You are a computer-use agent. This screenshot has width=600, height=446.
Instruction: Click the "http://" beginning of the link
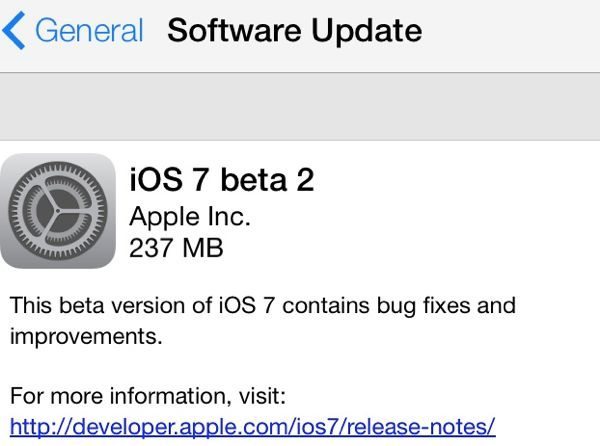point(39,427)
